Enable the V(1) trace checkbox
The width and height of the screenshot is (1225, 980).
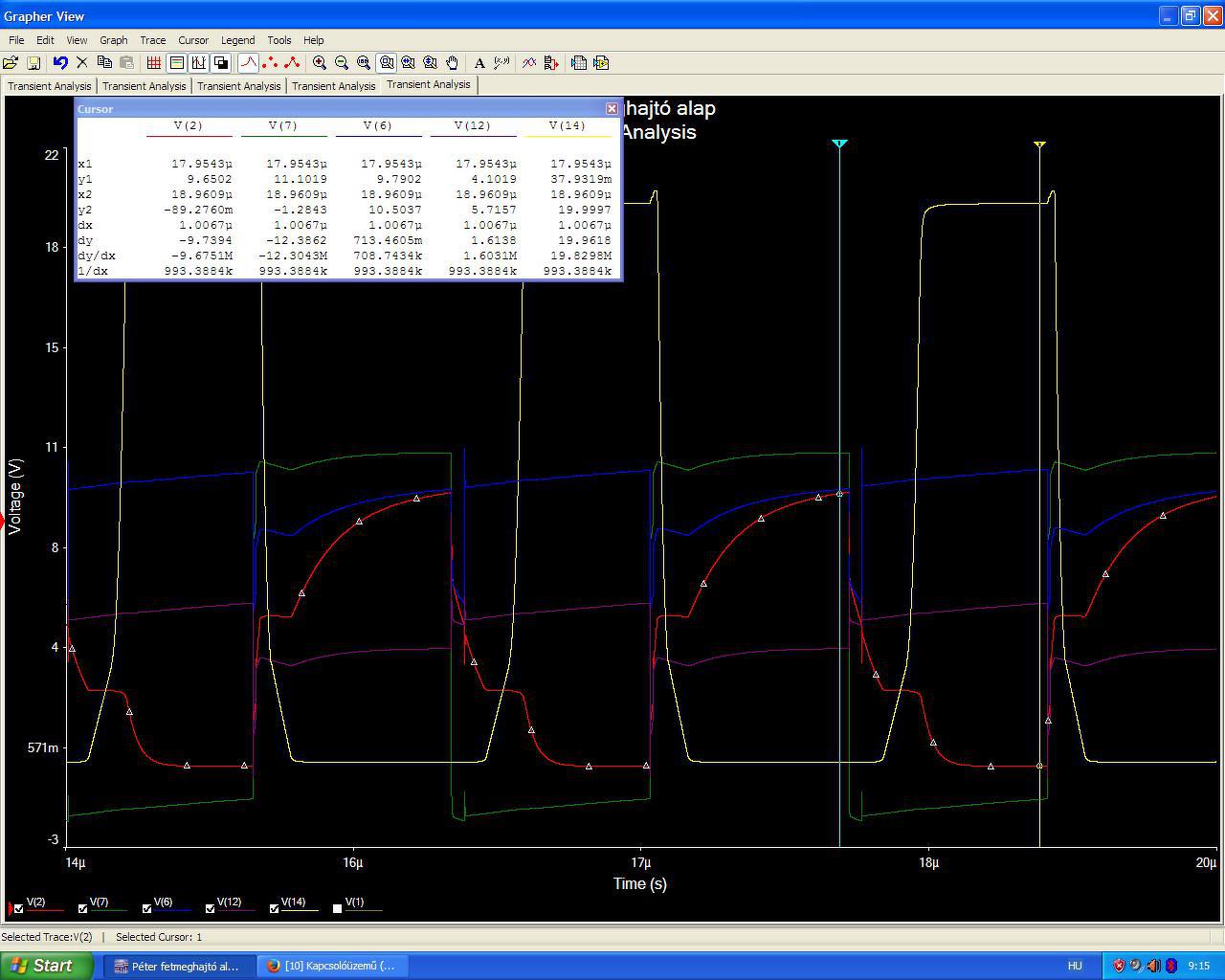point(338,908)
